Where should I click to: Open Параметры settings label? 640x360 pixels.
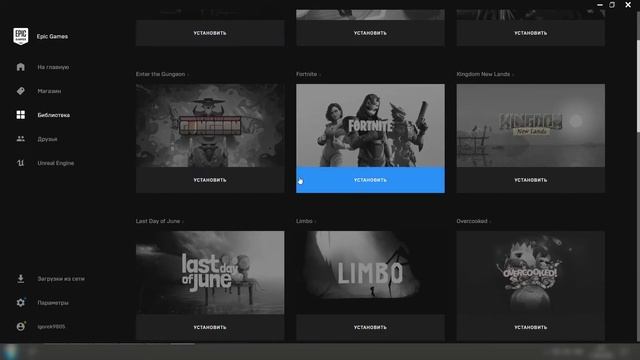click(53, 303)
